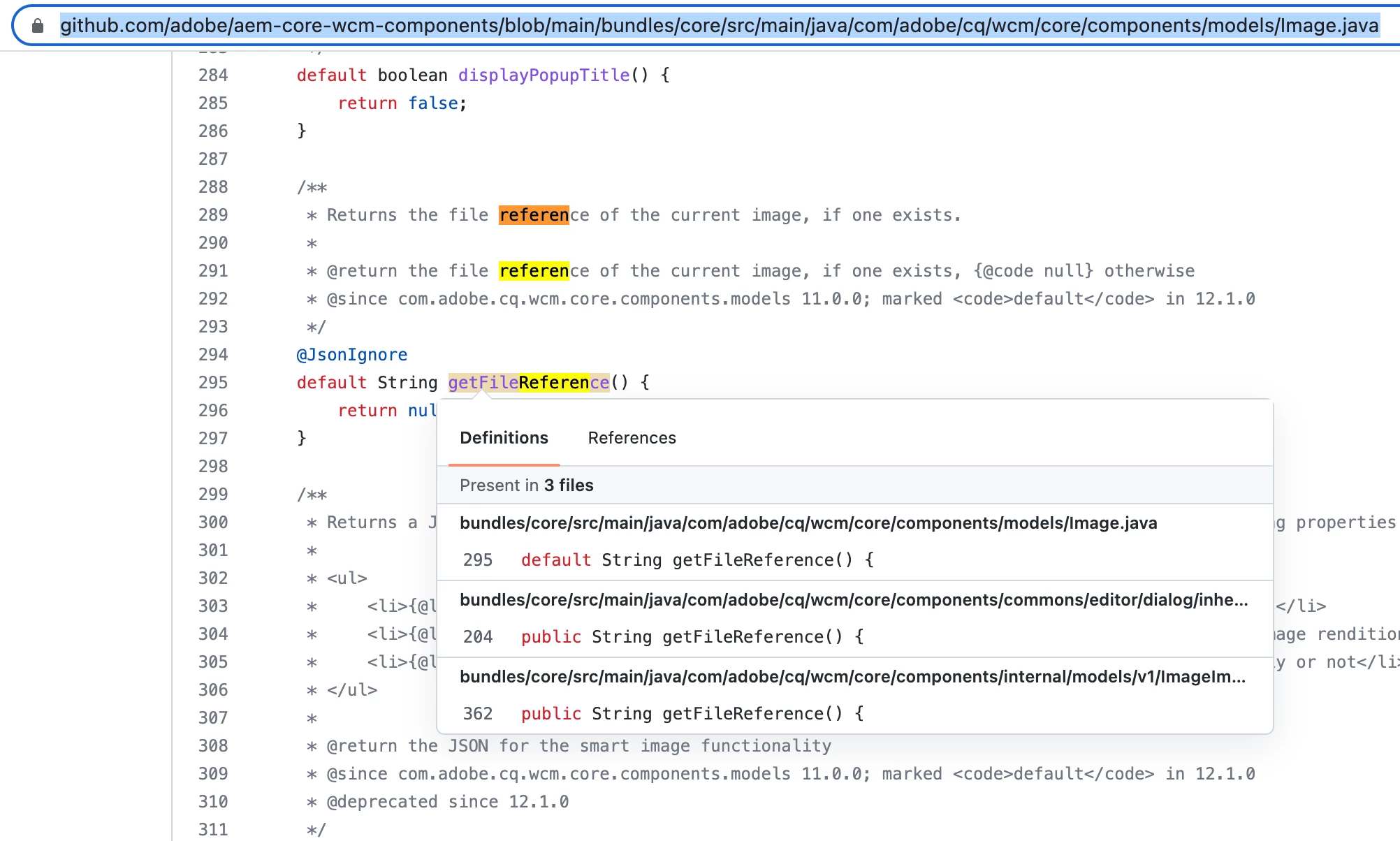The height and width of the screenshot is (841, 1400).
Task: Click the URL address bar field
Action: point(718,26)
